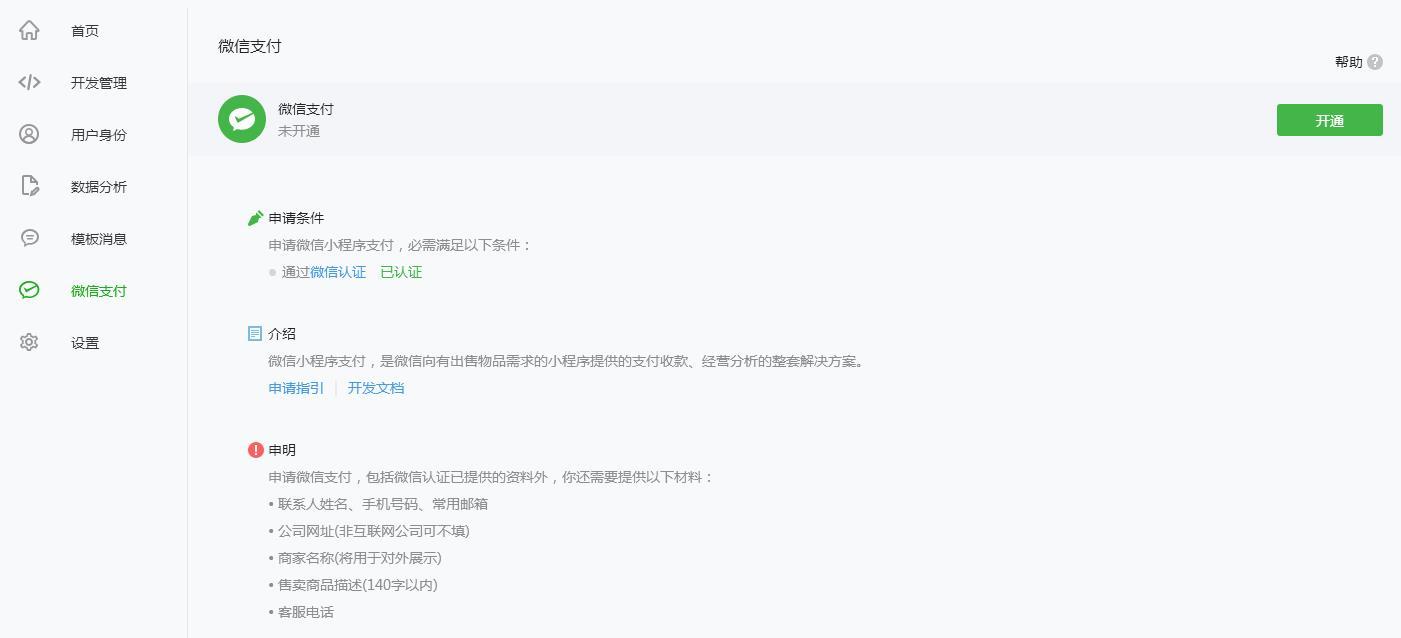Click the large WeChat Pay logo
The image size is (1401, 638).
242,120
